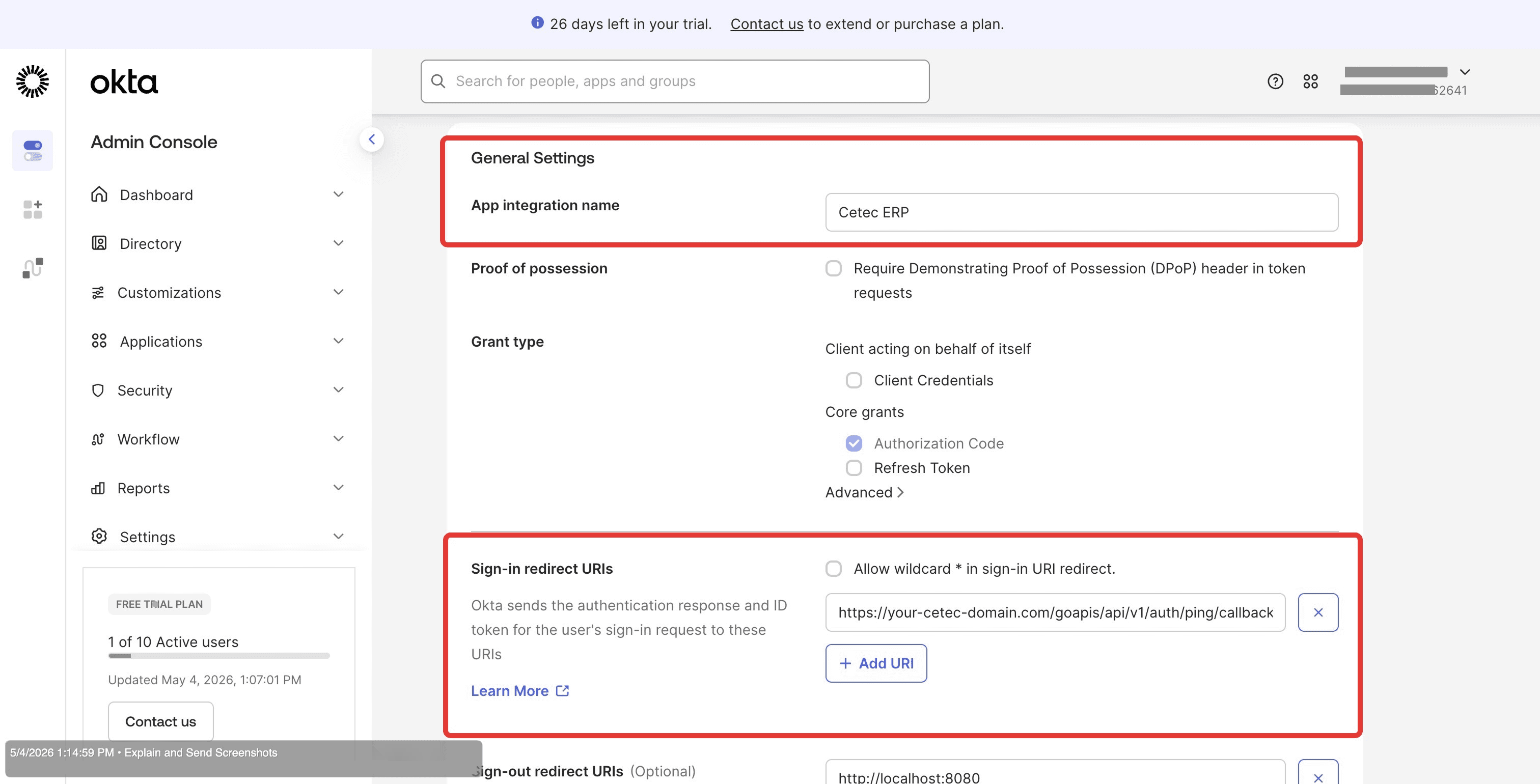Expand the Settings menu chevron
Image resolution: width=1540 pixels, height=784 pixels.
(x=338, y=537)
